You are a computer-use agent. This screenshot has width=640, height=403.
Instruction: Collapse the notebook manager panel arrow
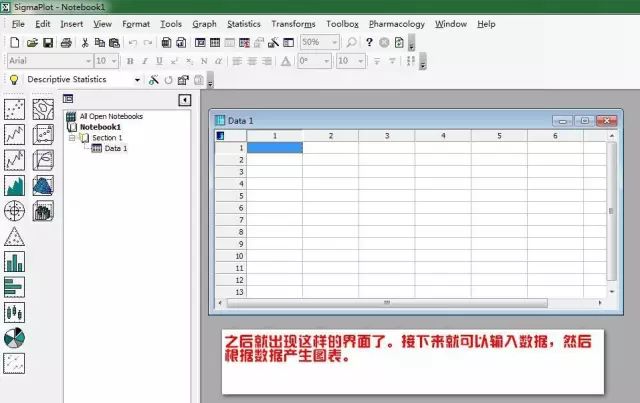(x=184, y=100)
